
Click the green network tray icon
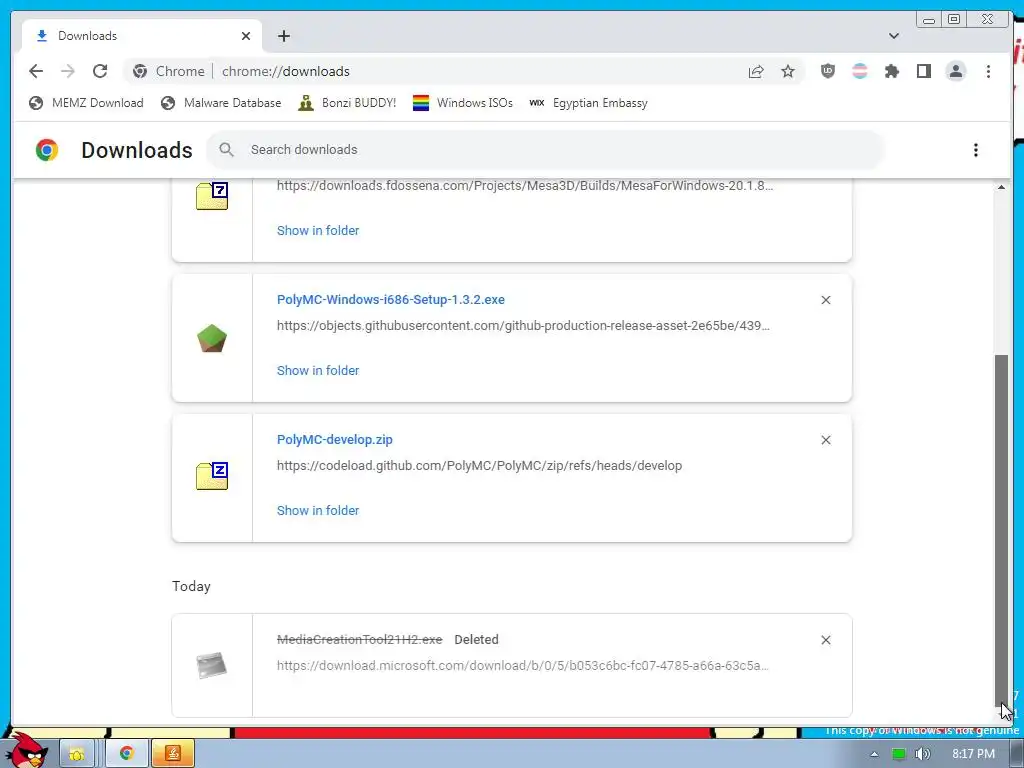[899, 754]
